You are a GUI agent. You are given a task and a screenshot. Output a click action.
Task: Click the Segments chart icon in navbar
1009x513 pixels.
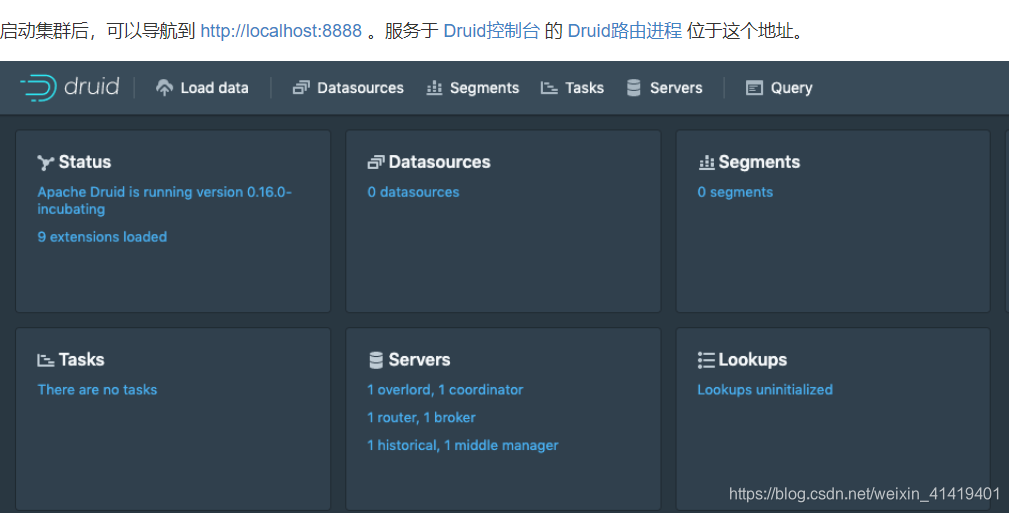pos(434,88)
